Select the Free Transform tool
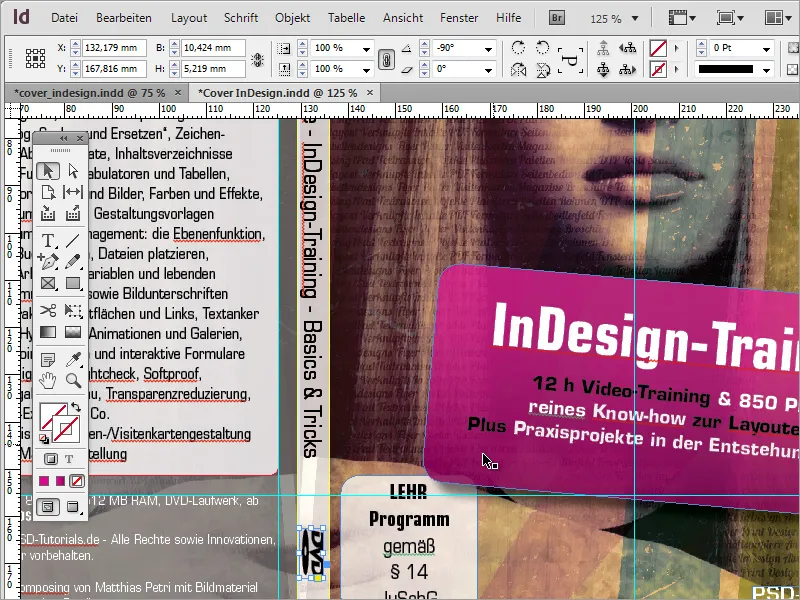Screen dimensions: 800x600 click(x=73, y=310)
